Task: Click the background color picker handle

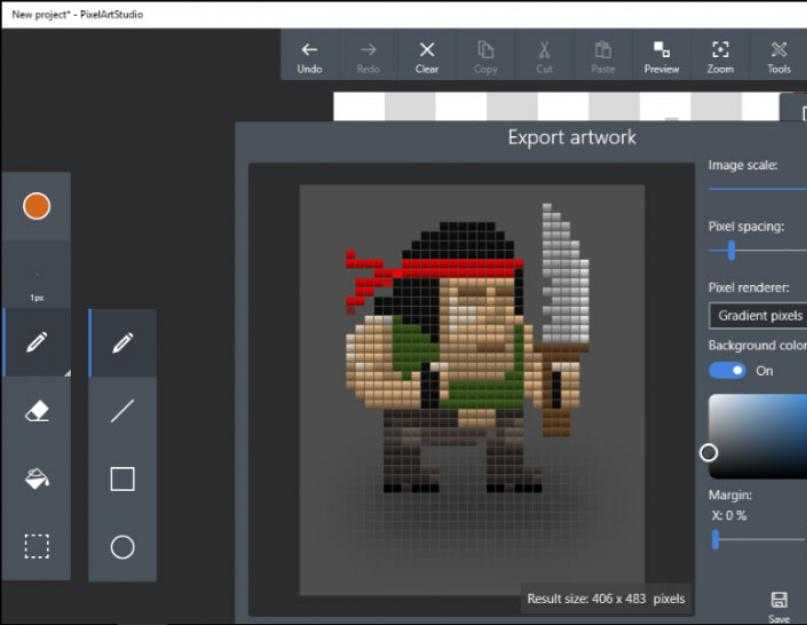Action: tap(709, 453)
